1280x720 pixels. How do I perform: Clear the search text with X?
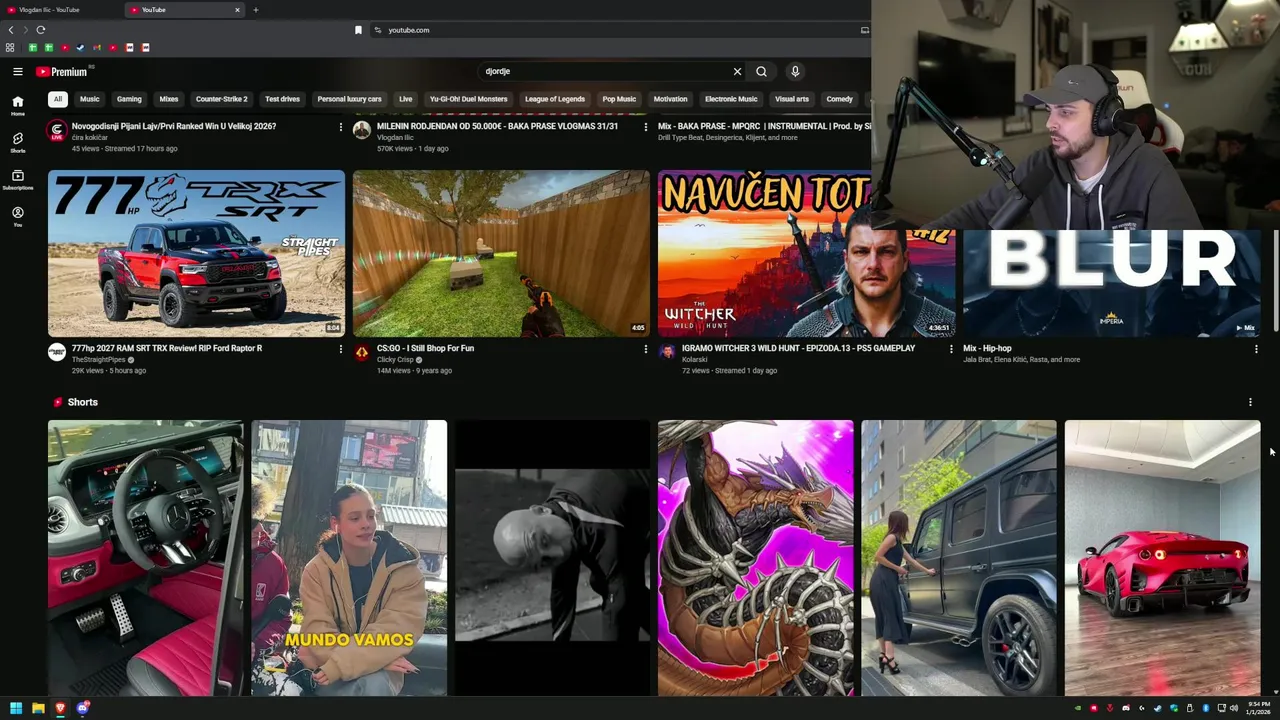point(737,71)
